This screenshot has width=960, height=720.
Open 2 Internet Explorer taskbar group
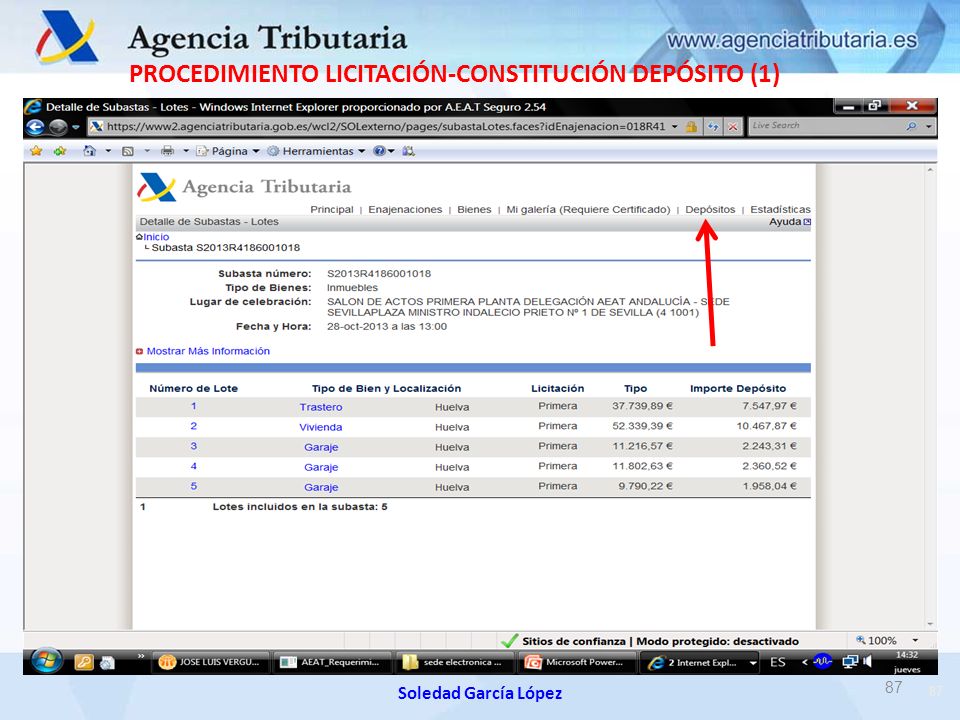[699, 662]
